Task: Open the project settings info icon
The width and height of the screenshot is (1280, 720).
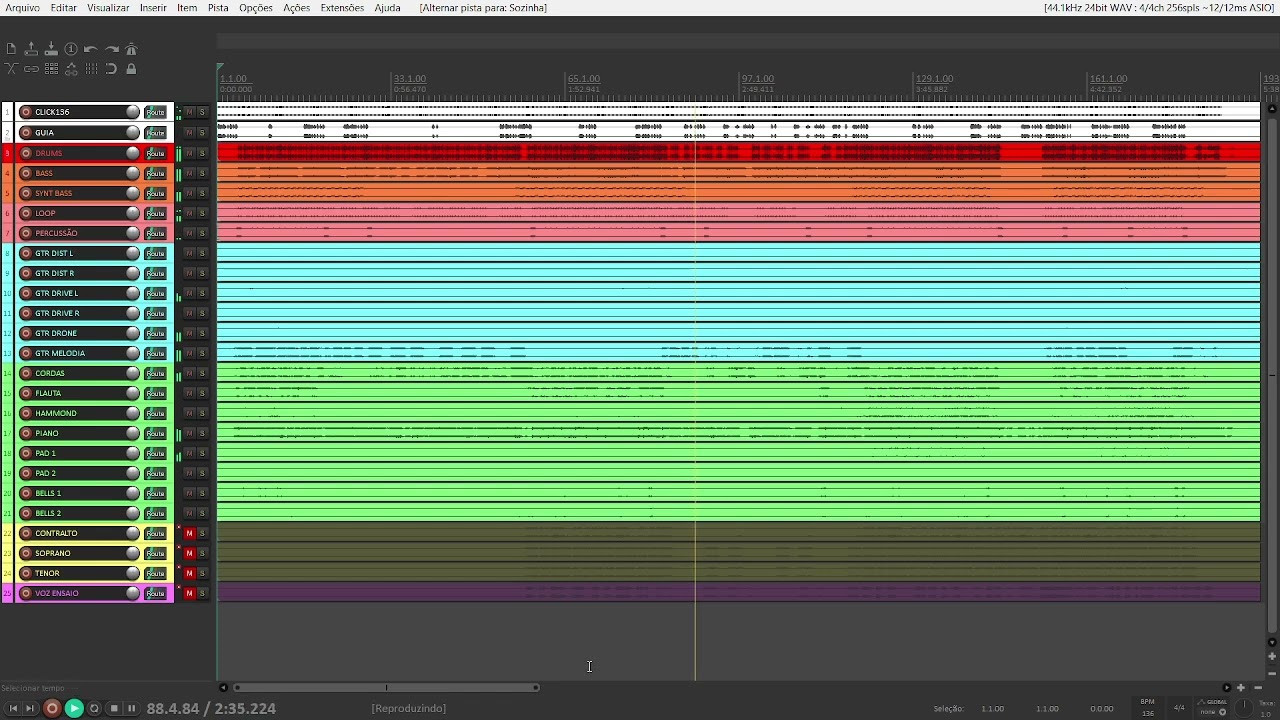Action: [71, 49]
